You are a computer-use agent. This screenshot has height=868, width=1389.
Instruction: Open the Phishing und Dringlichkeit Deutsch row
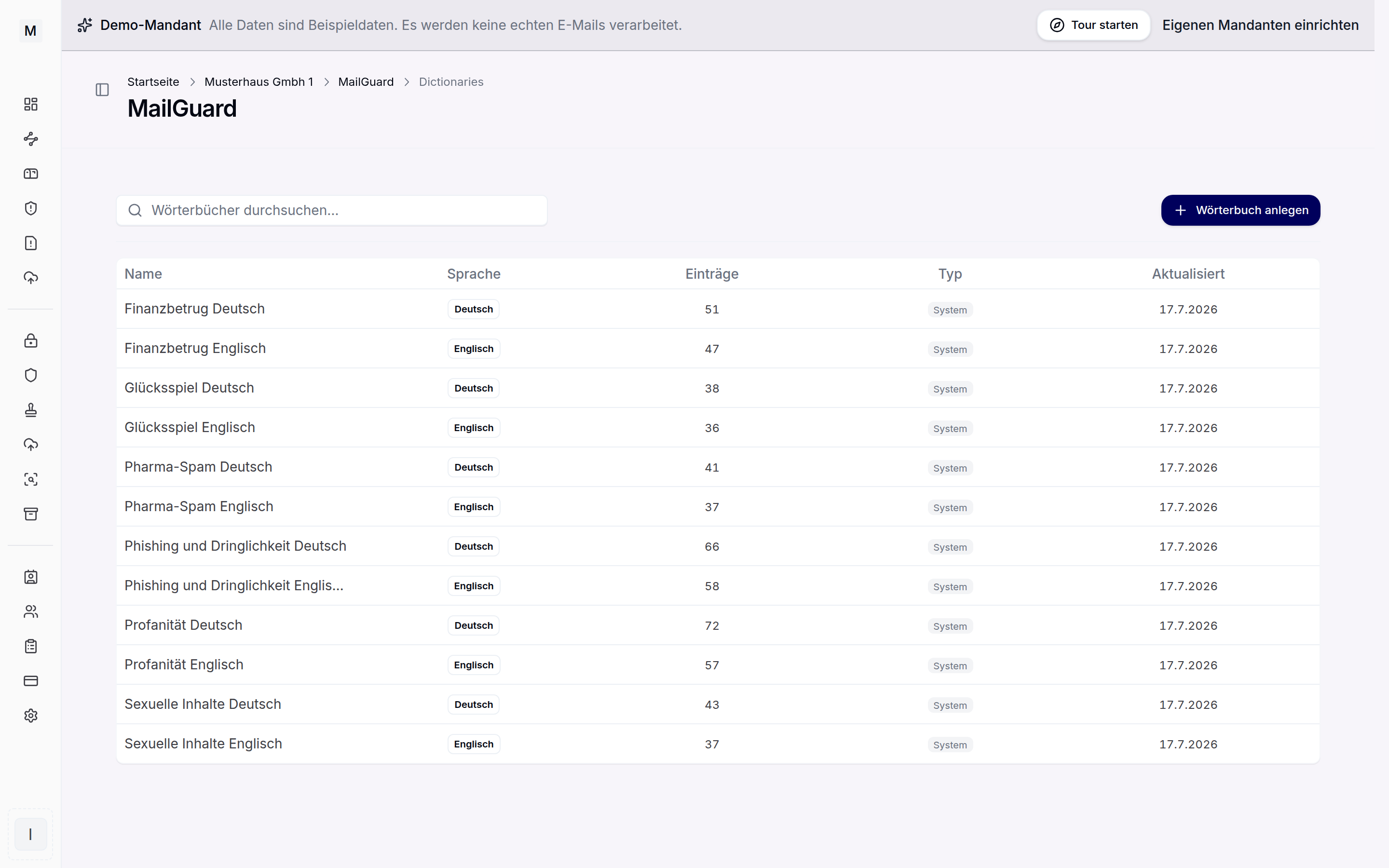718,546
